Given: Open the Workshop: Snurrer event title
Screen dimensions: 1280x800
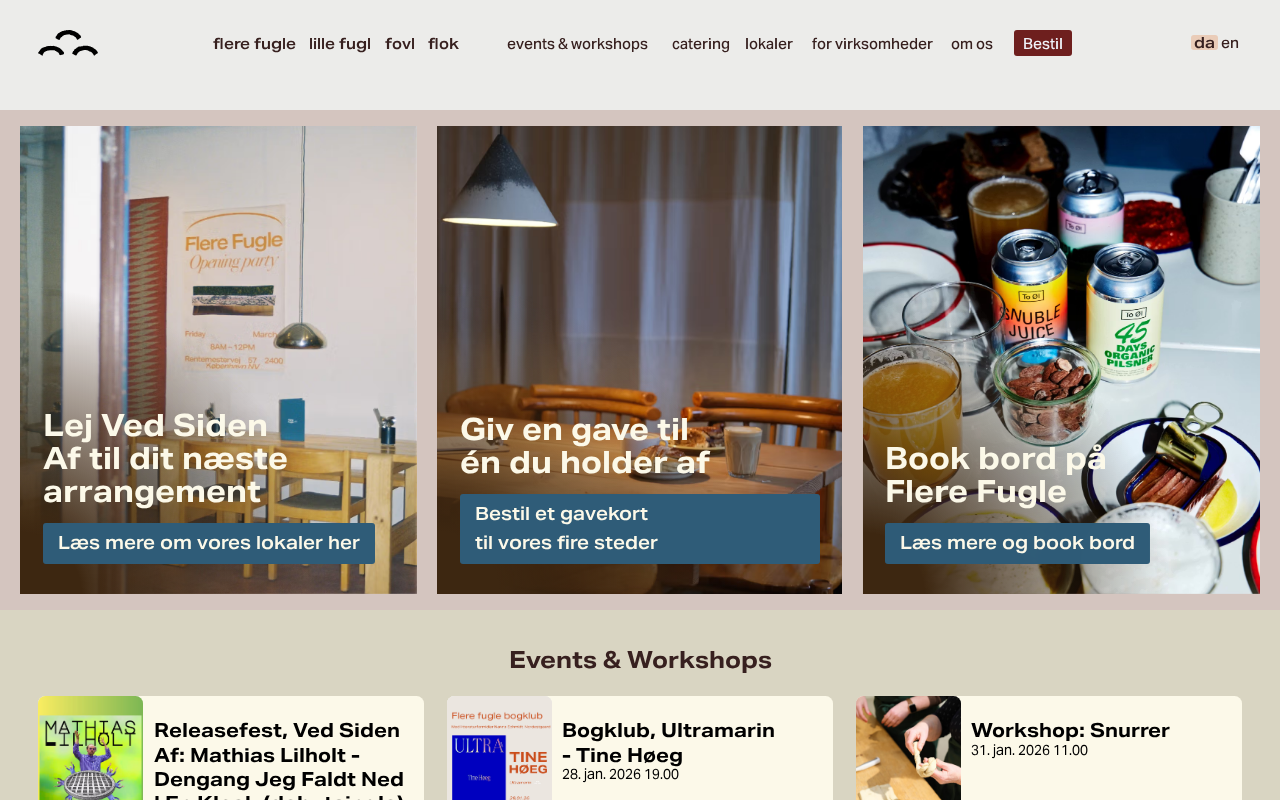Looking at the screenshot, I should click(1070, 730).
